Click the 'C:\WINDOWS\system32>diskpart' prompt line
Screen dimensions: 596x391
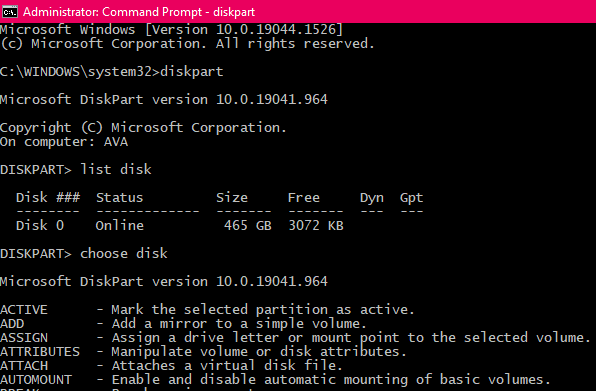(111, 71)
